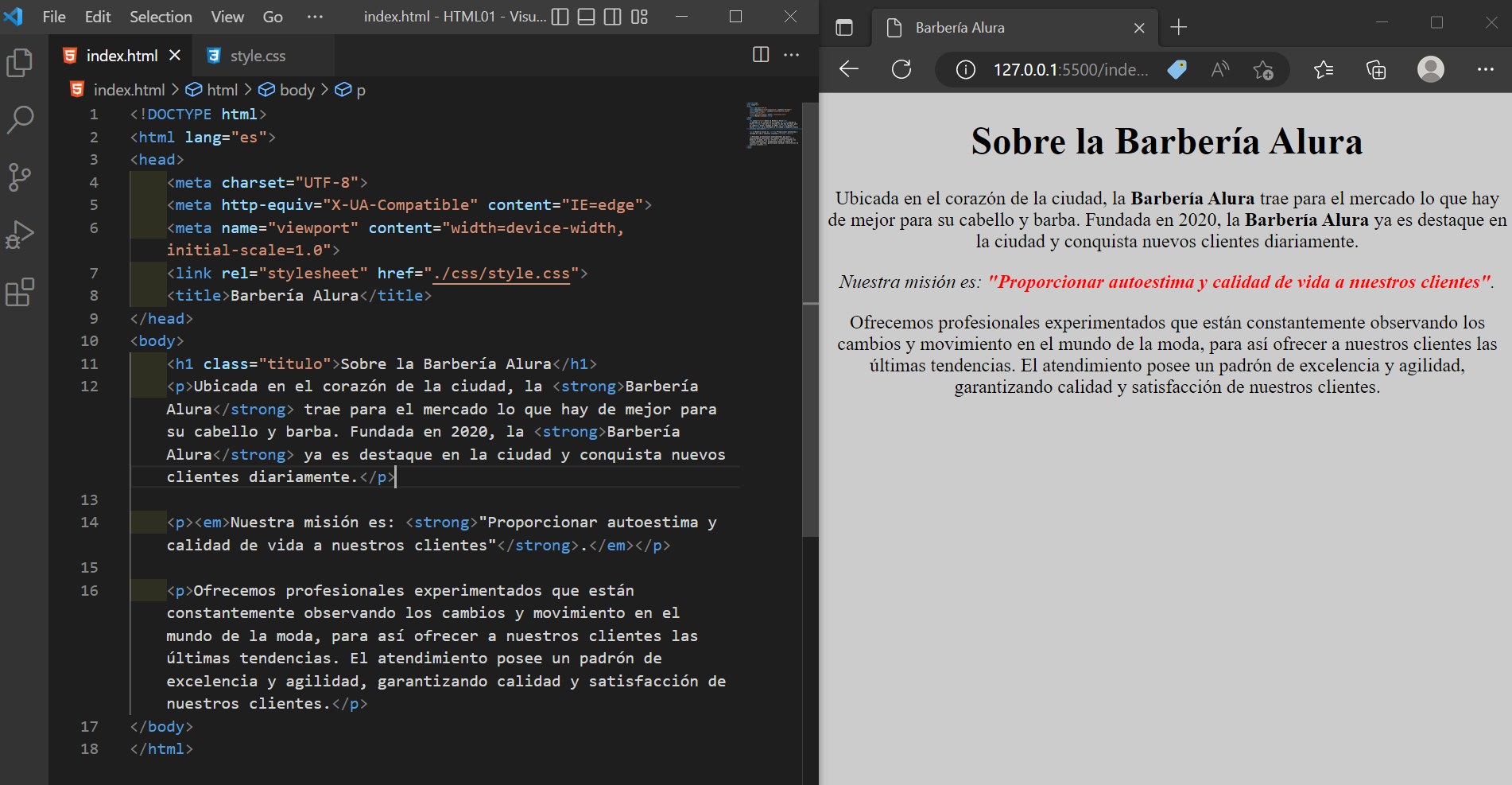The image size is (1512, 785).
Task: Click the Edge address bar URL
Action: pyautogui.click(x=1071, y=70)
